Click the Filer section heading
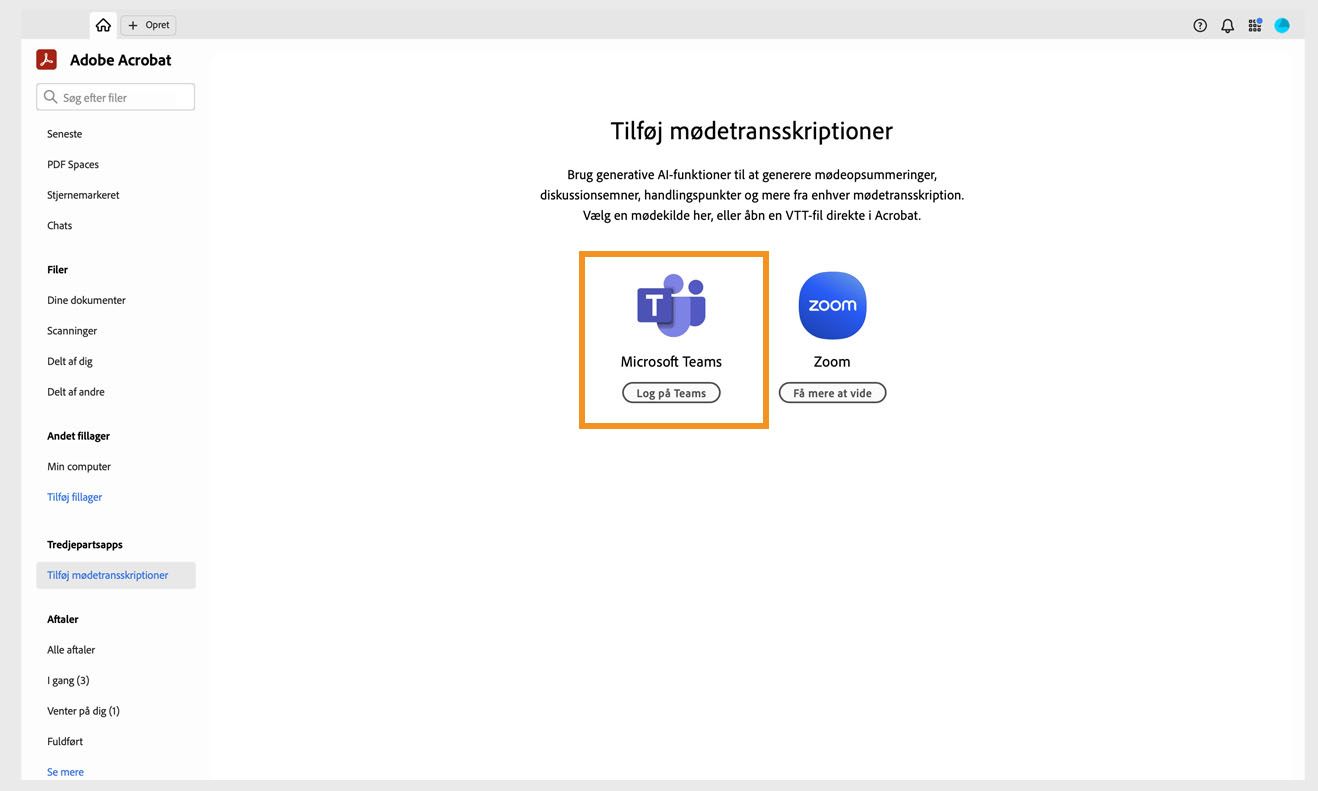This screenshot has width=1318, height=791. point(58,270)
